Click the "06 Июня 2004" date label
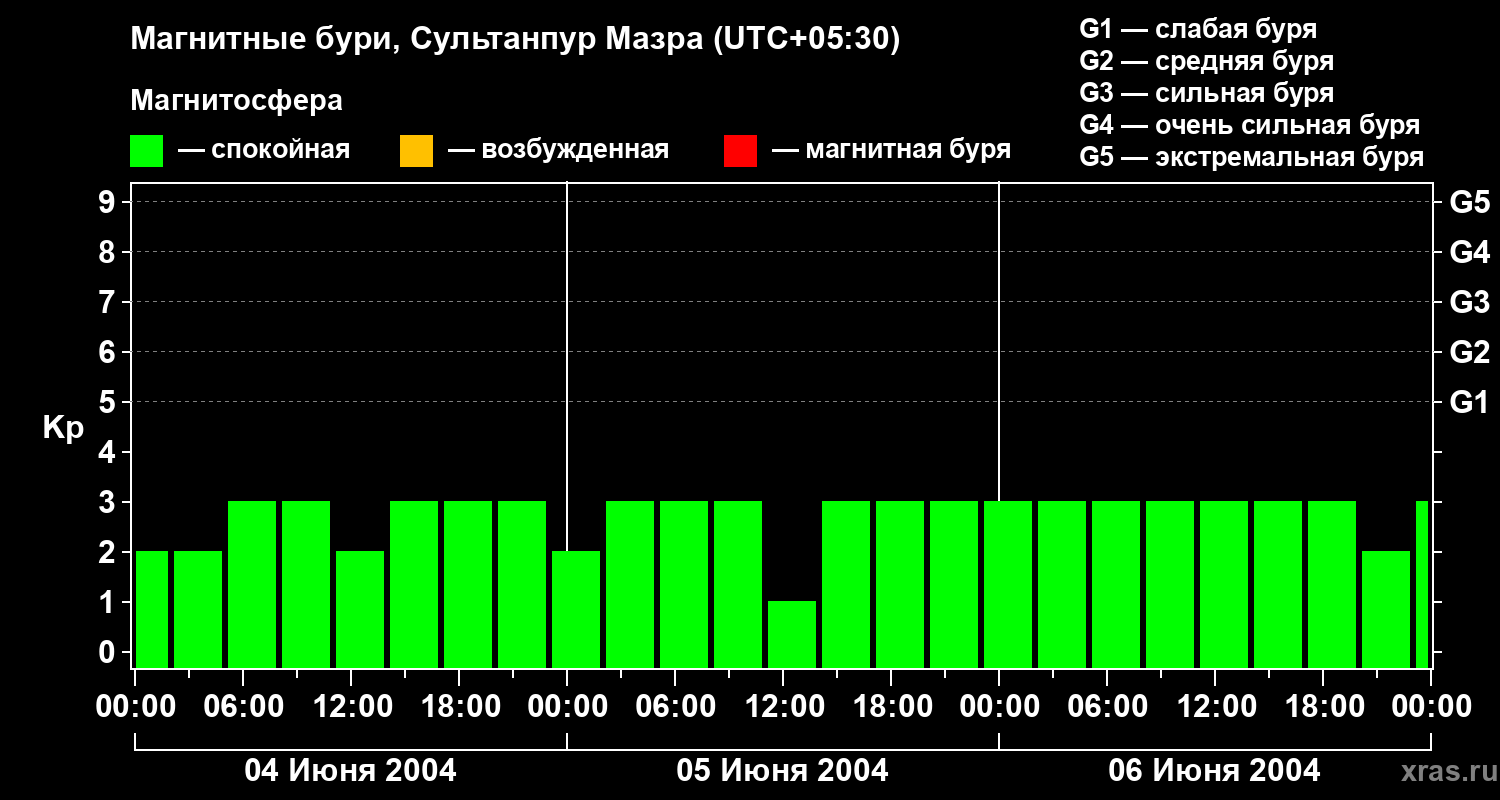1500x800 pixels. (1215, 771)
